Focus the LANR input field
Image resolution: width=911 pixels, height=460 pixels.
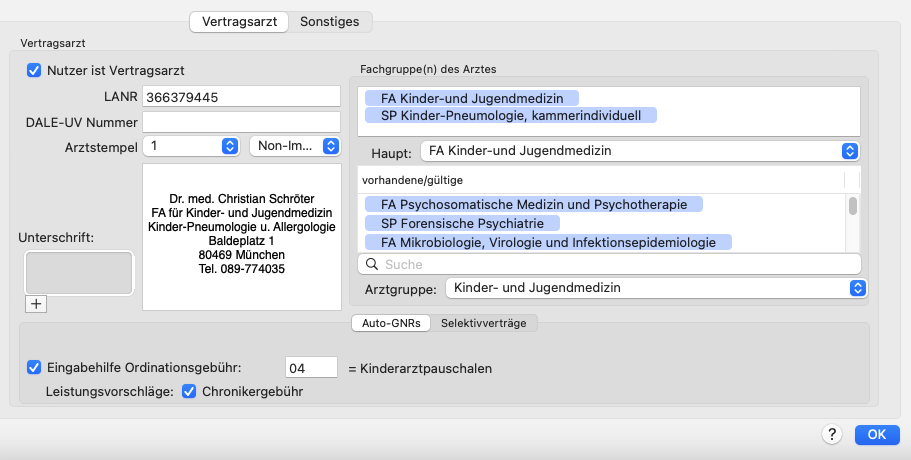point(241,96)
